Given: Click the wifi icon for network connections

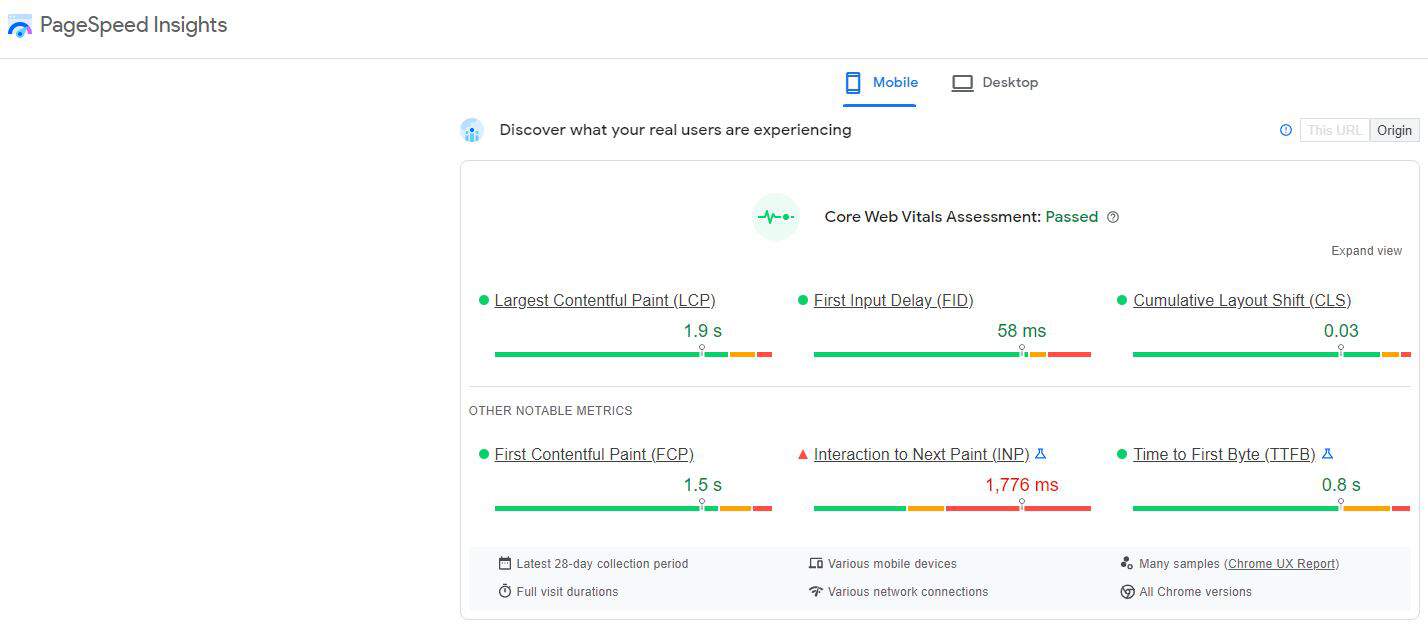Looking at the screenshot, I should click(816, 591).
